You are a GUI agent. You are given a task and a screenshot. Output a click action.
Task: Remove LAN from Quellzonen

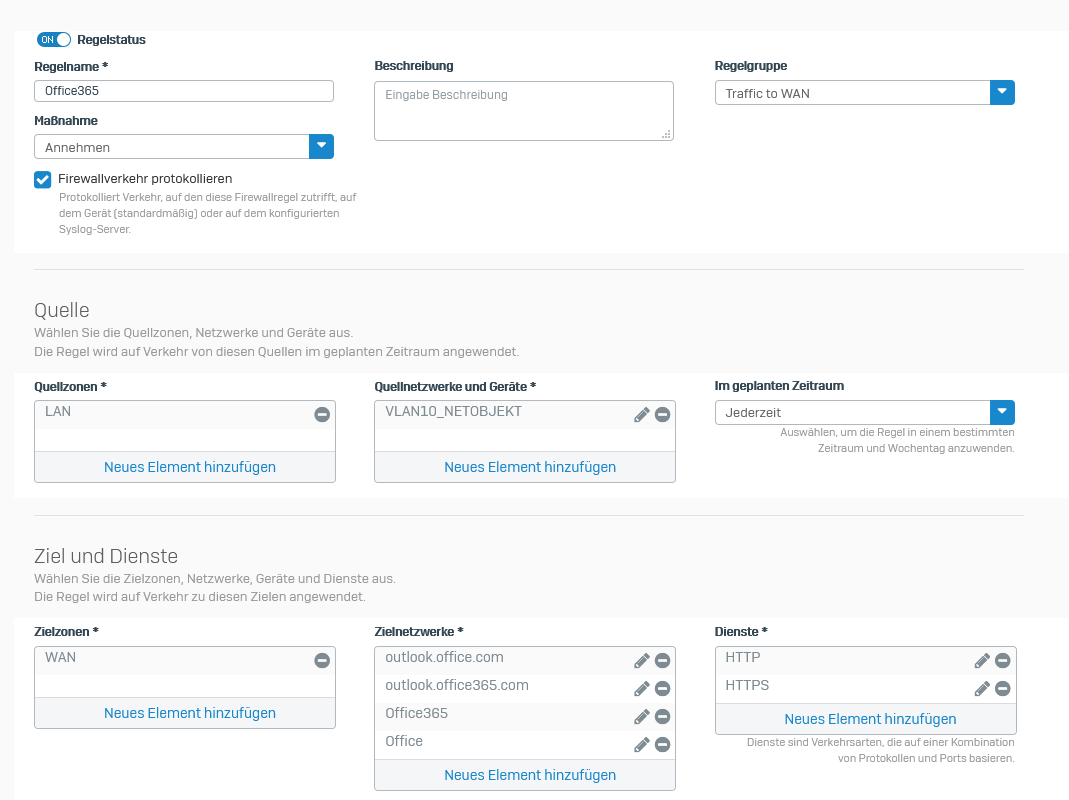pyautogui.click(x=322, y=415)
